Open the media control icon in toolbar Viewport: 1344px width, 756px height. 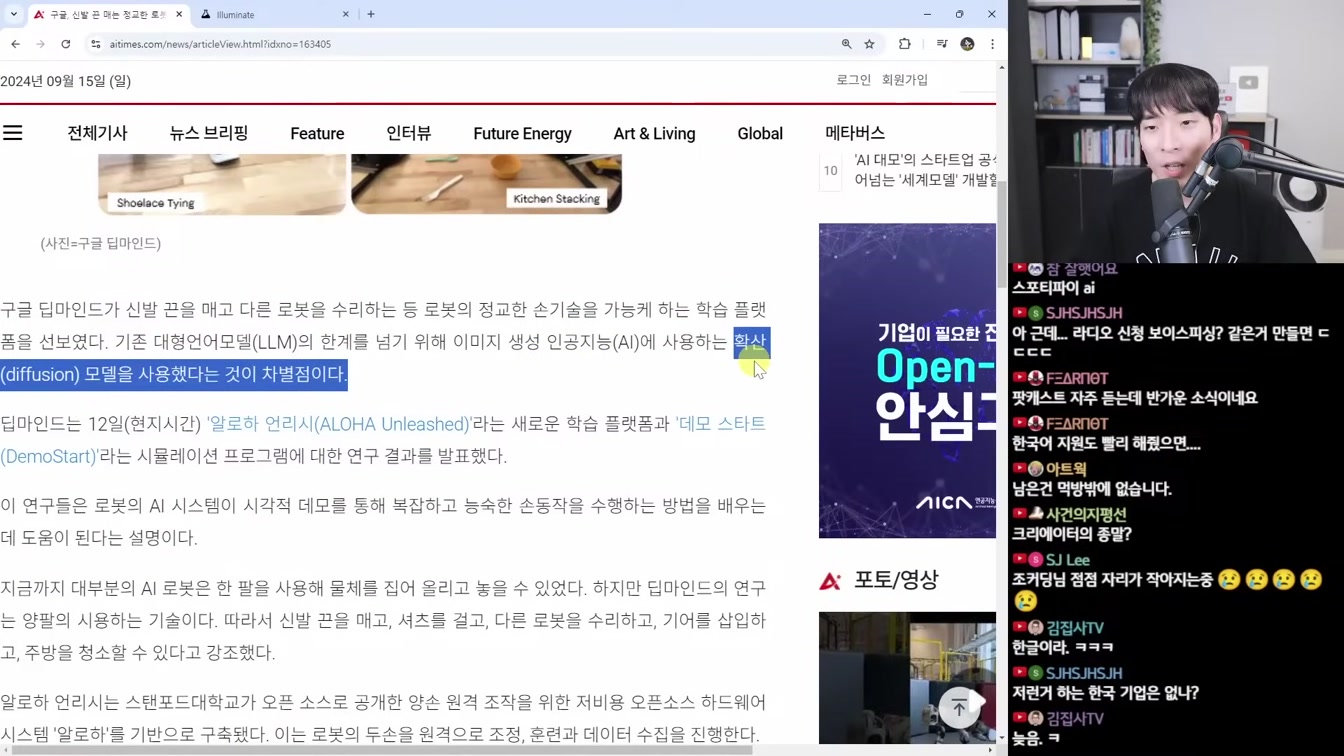[942, 44]
